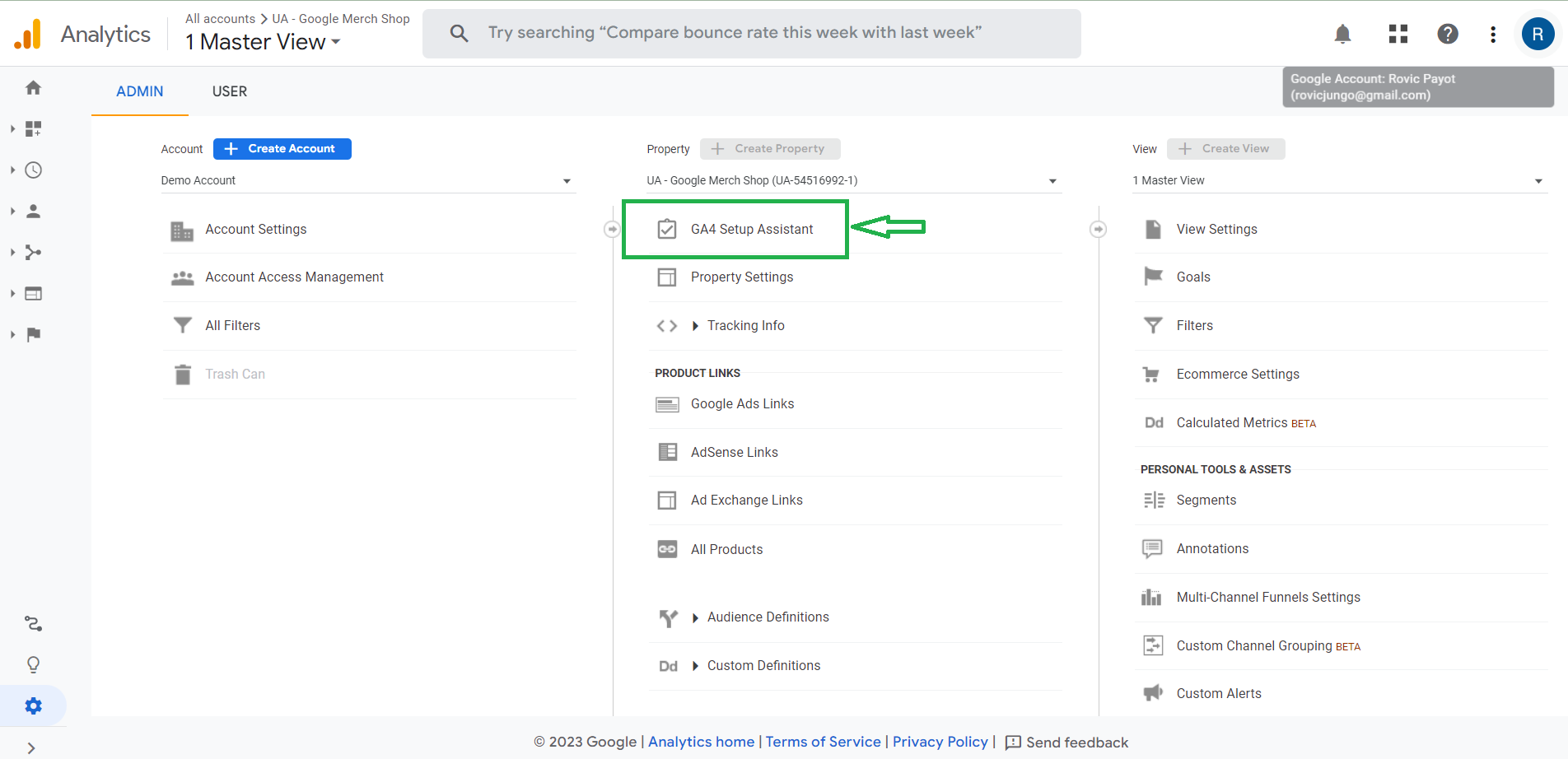Open the Terms of Service link
This screenshot has height=759, width=1568.
[x=823, y=742]
